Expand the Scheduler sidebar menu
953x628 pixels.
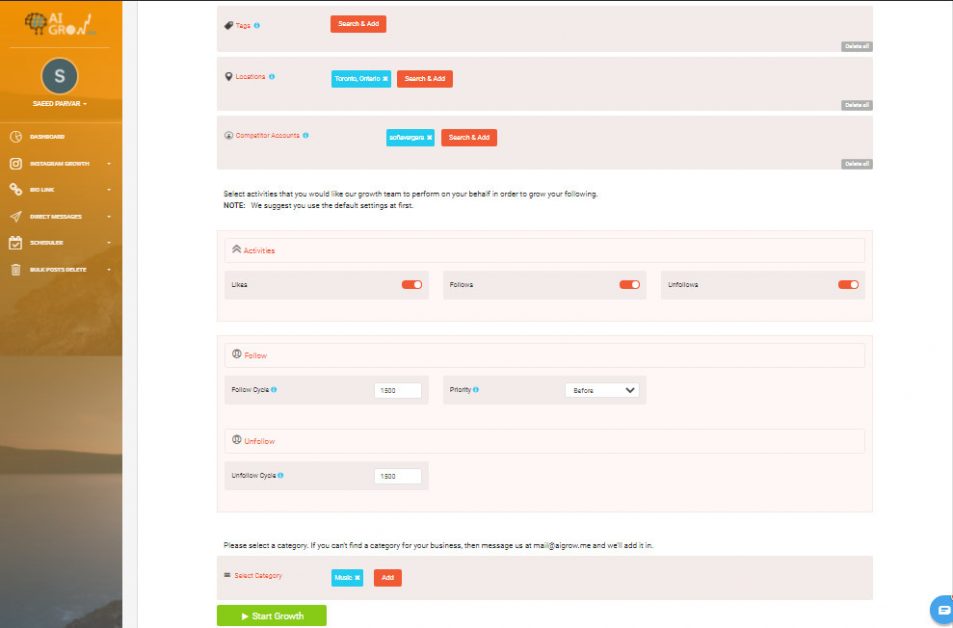point(110,242)
